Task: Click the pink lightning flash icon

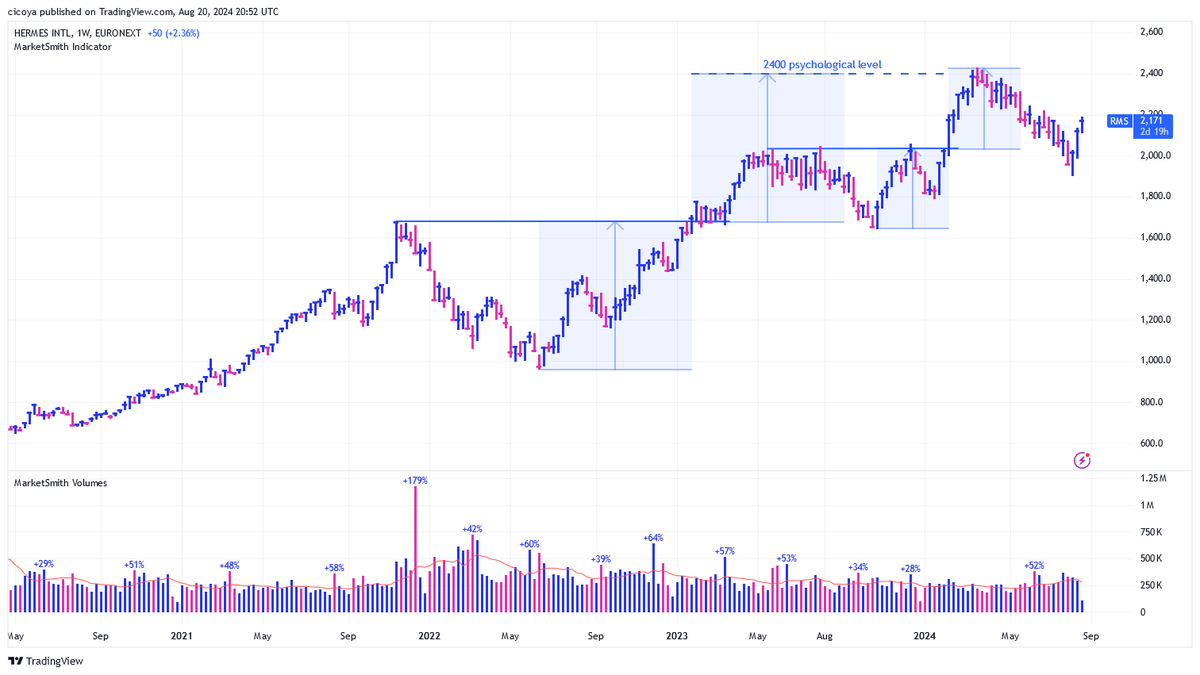Action: pos(1081,460)
